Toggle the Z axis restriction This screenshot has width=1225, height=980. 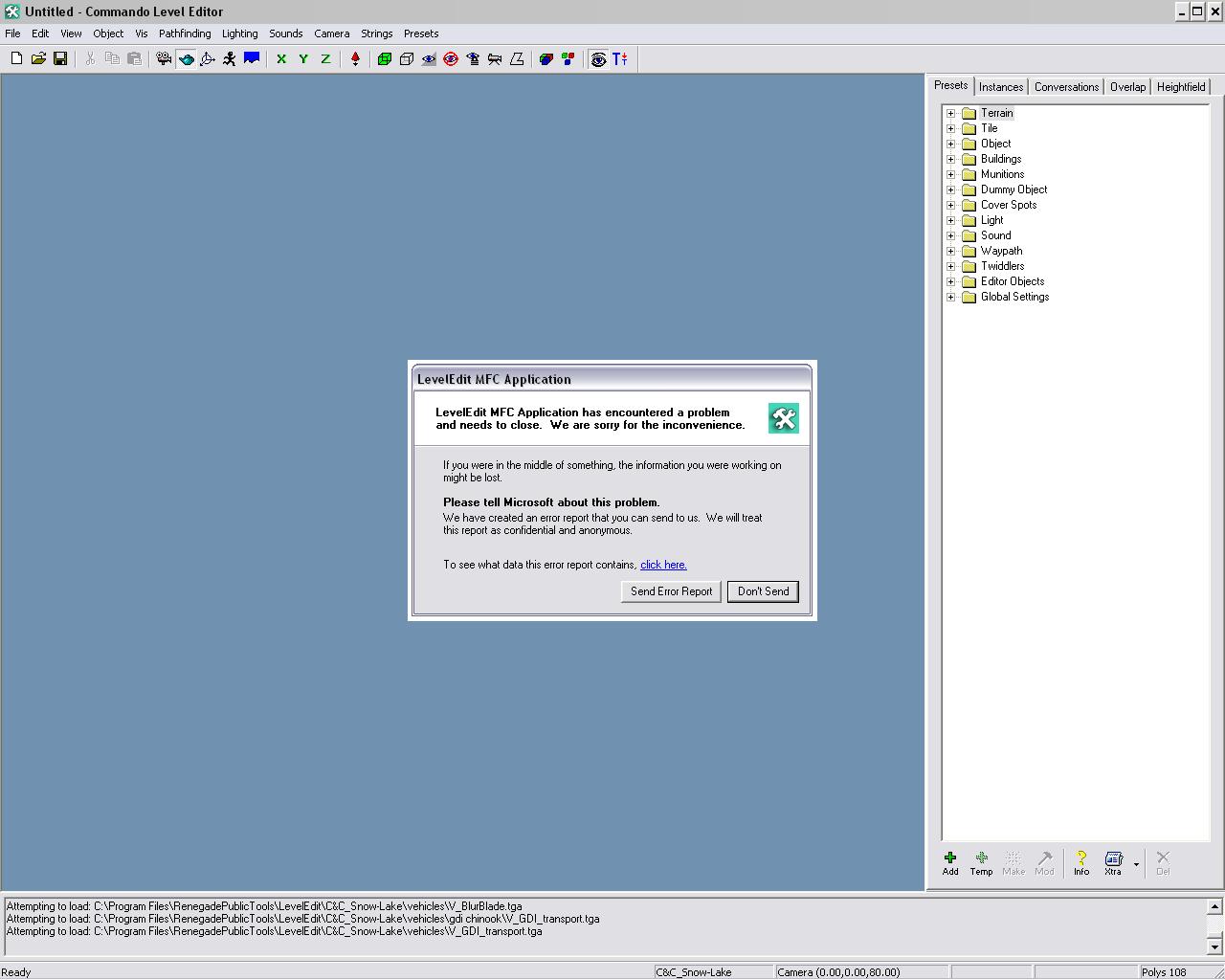(x=325, y=59)
